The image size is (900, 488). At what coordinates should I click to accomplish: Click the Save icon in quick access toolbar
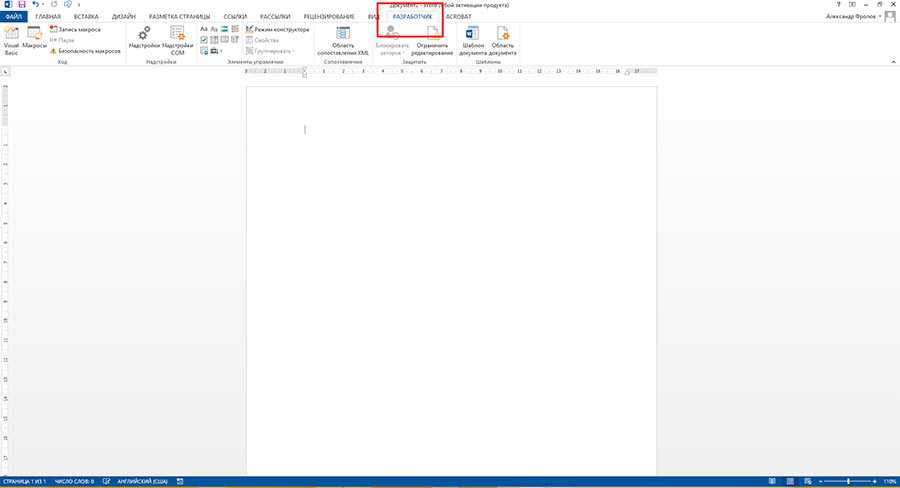coord(21,5)
